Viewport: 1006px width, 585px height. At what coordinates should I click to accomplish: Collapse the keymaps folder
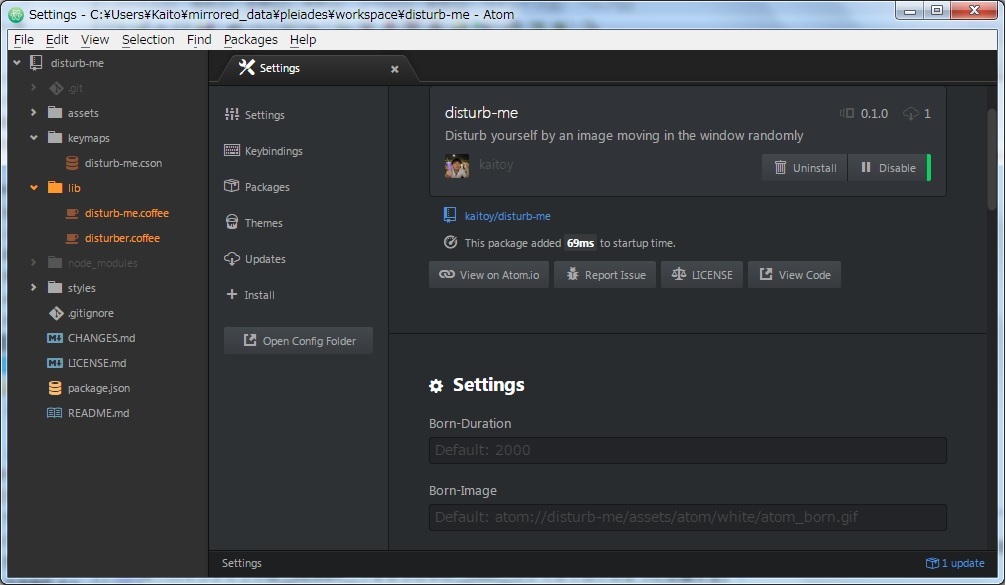(33, 138)
